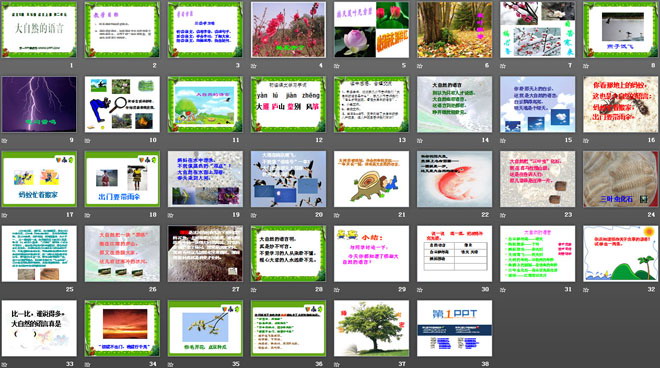Click the animation star under slide 7
660x368 pixels.
pos(503,66)
